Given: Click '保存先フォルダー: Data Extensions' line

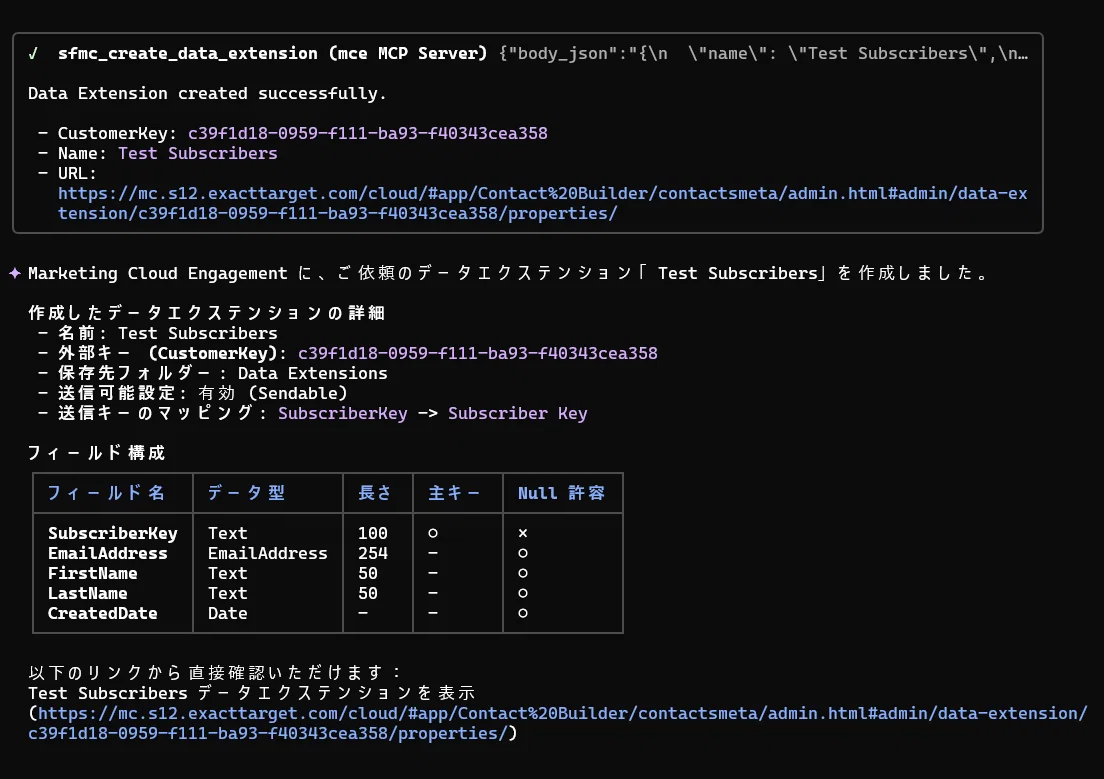Looking at the screenshot, I should (222, 373).
